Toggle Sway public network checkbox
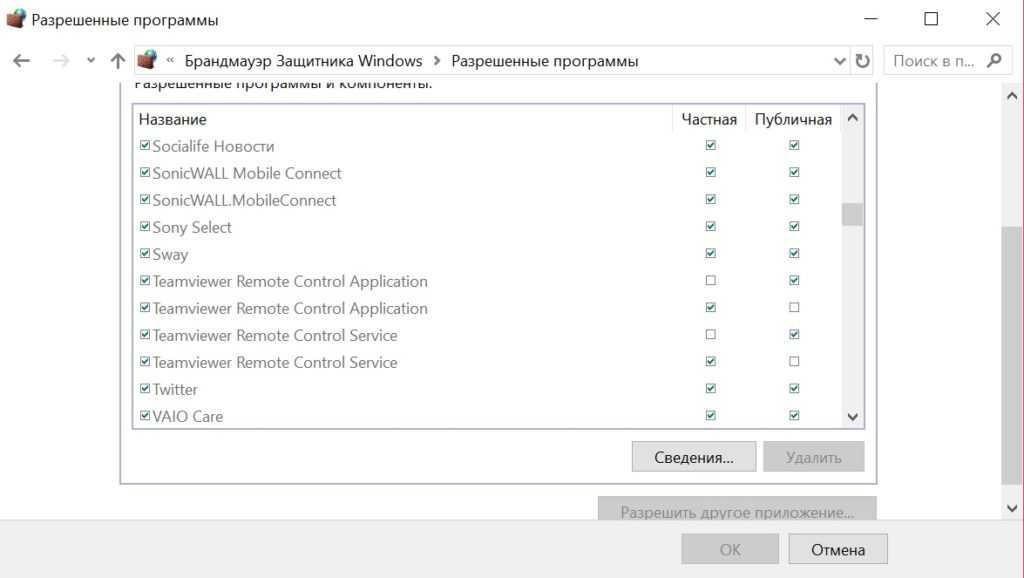The image size is (1024, 578). [794, 253]
